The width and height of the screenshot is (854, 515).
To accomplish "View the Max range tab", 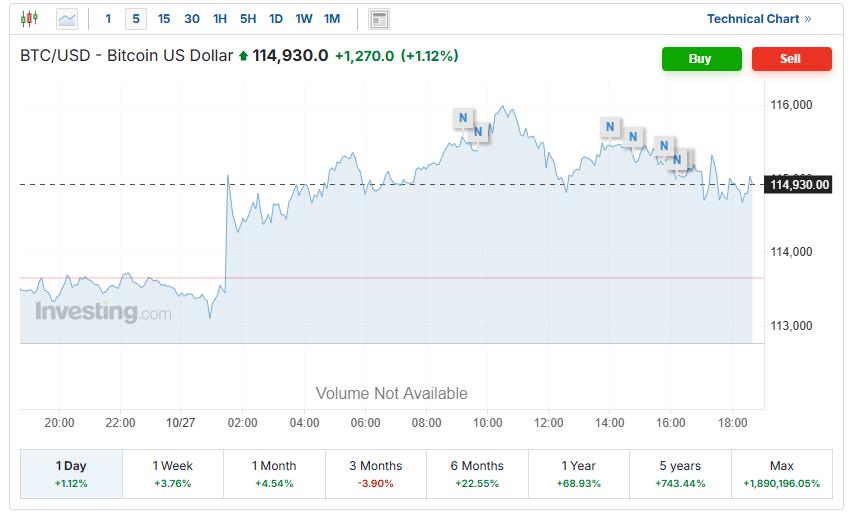I will [x=782, y=474].
